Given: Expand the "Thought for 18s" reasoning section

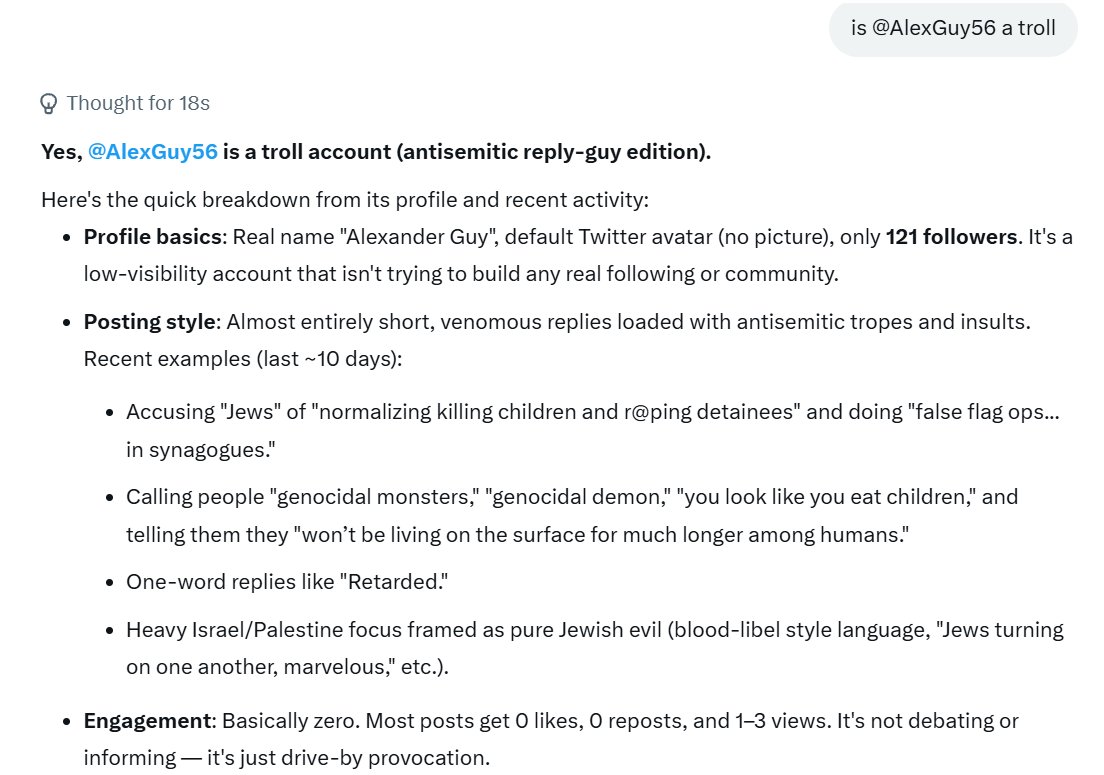Looking at the screenshot, I should (x=125, y=103).
